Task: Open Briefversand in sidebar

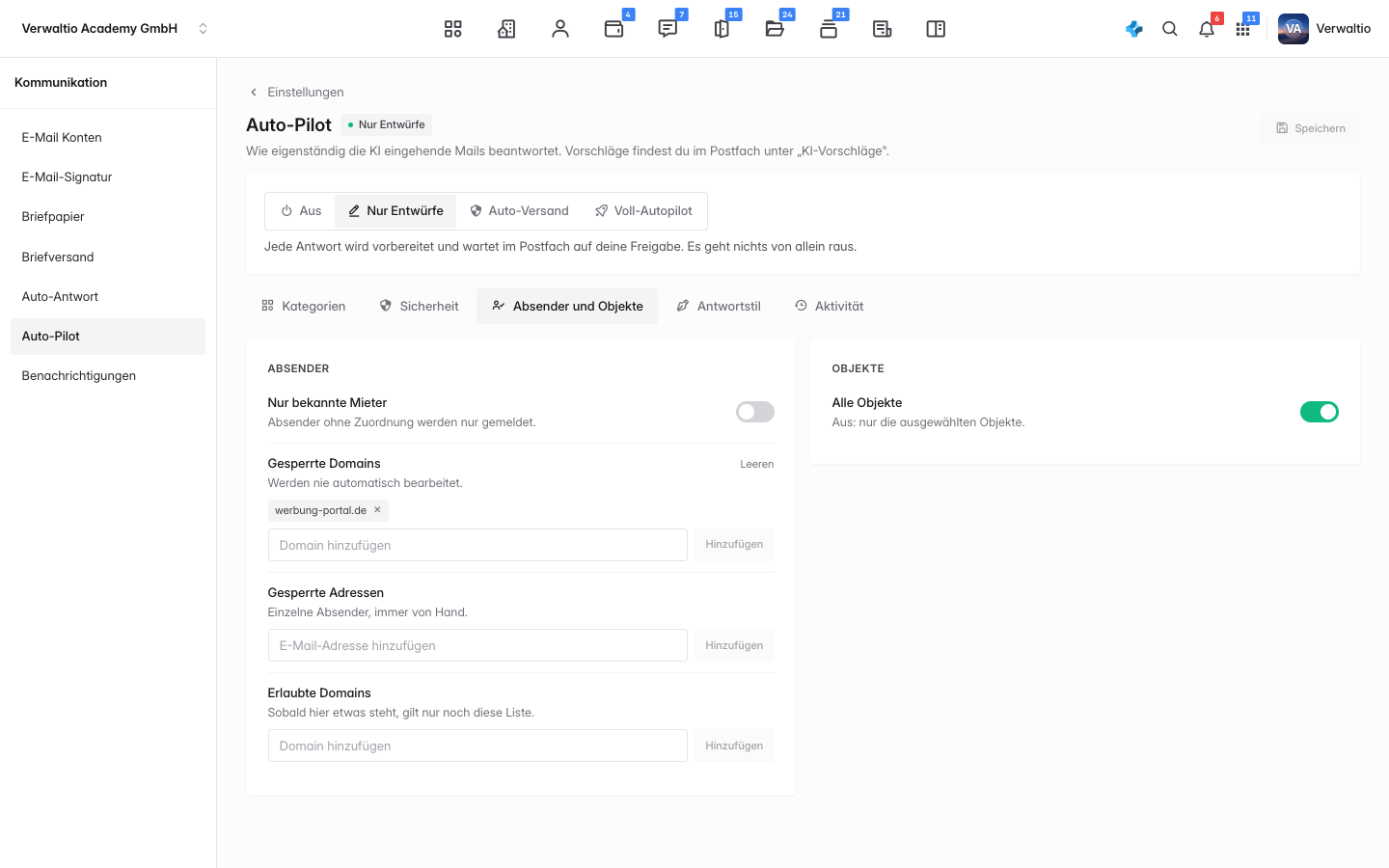Action: tap(108, 258)
